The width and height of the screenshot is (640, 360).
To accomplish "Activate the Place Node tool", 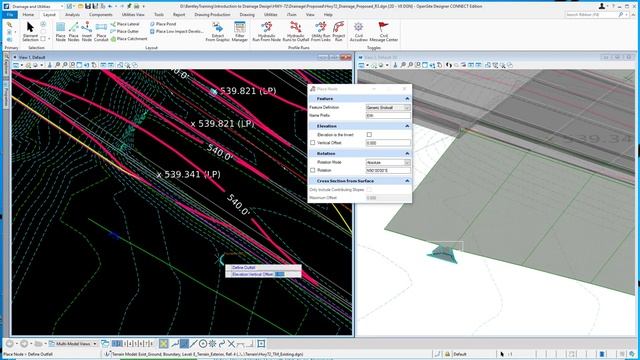I will 60,32.
